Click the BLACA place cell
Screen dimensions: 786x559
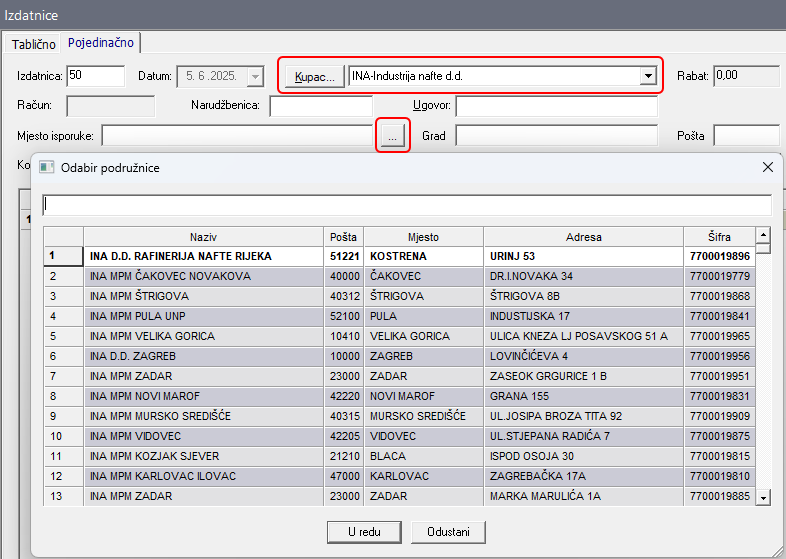point(424,456)
